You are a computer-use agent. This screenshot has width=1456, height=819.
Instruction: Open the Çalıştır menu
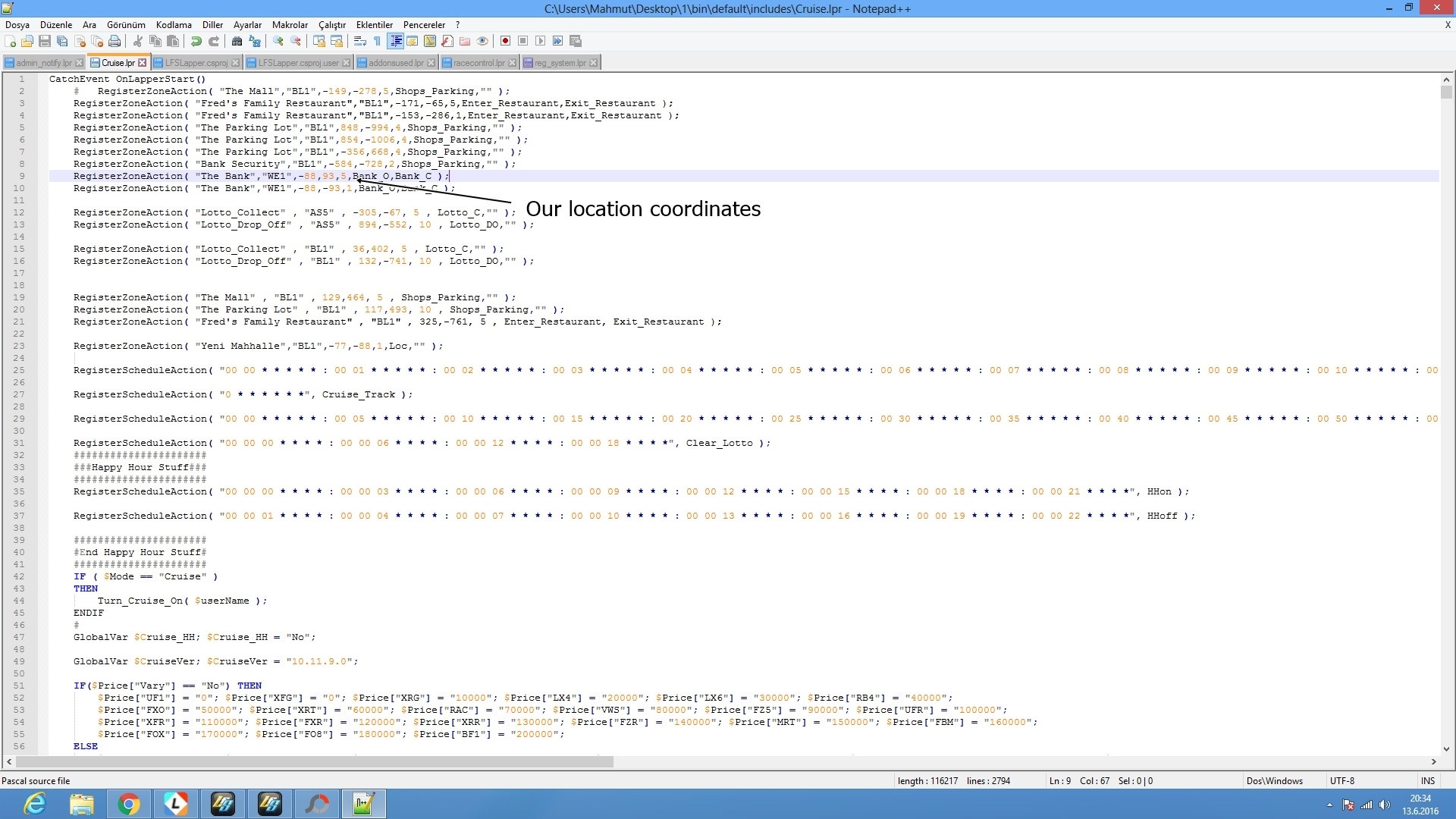(332, 25)
